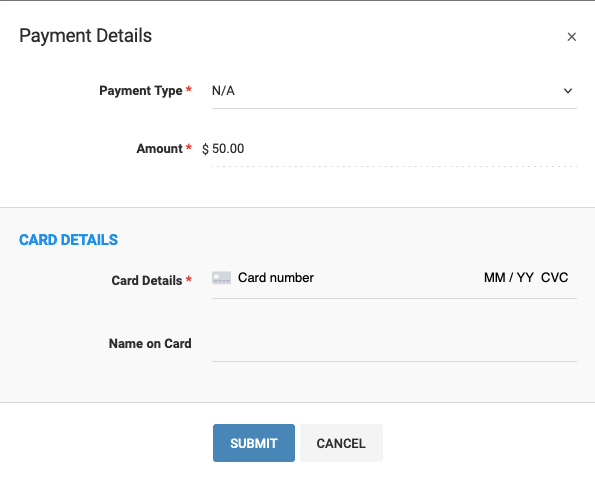Submit the payment

click(x=254, y=443)
